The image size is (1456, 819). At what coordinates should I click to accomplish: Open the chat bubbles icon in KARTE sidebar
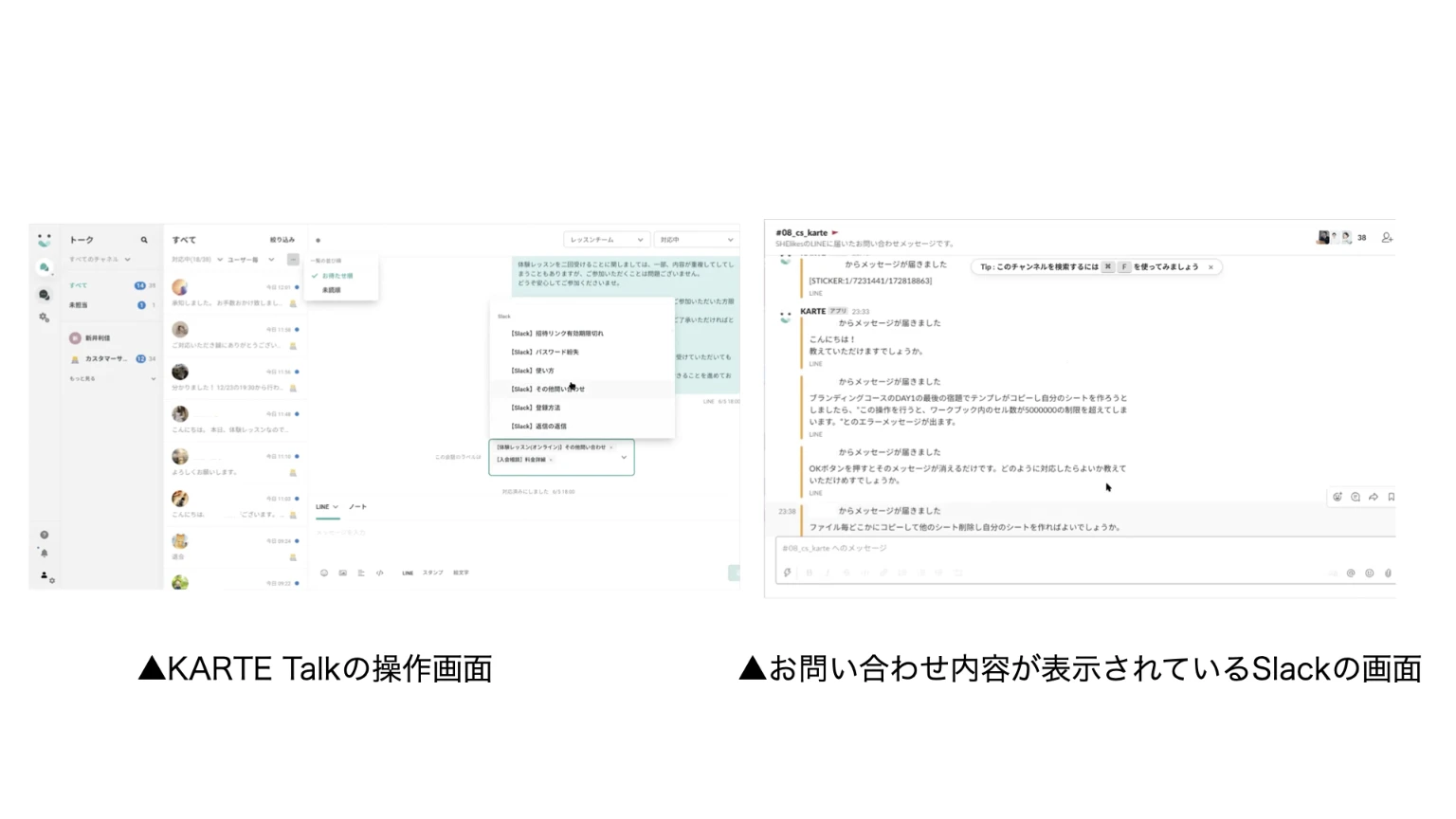pyautogui.click(x=44, y=268)
